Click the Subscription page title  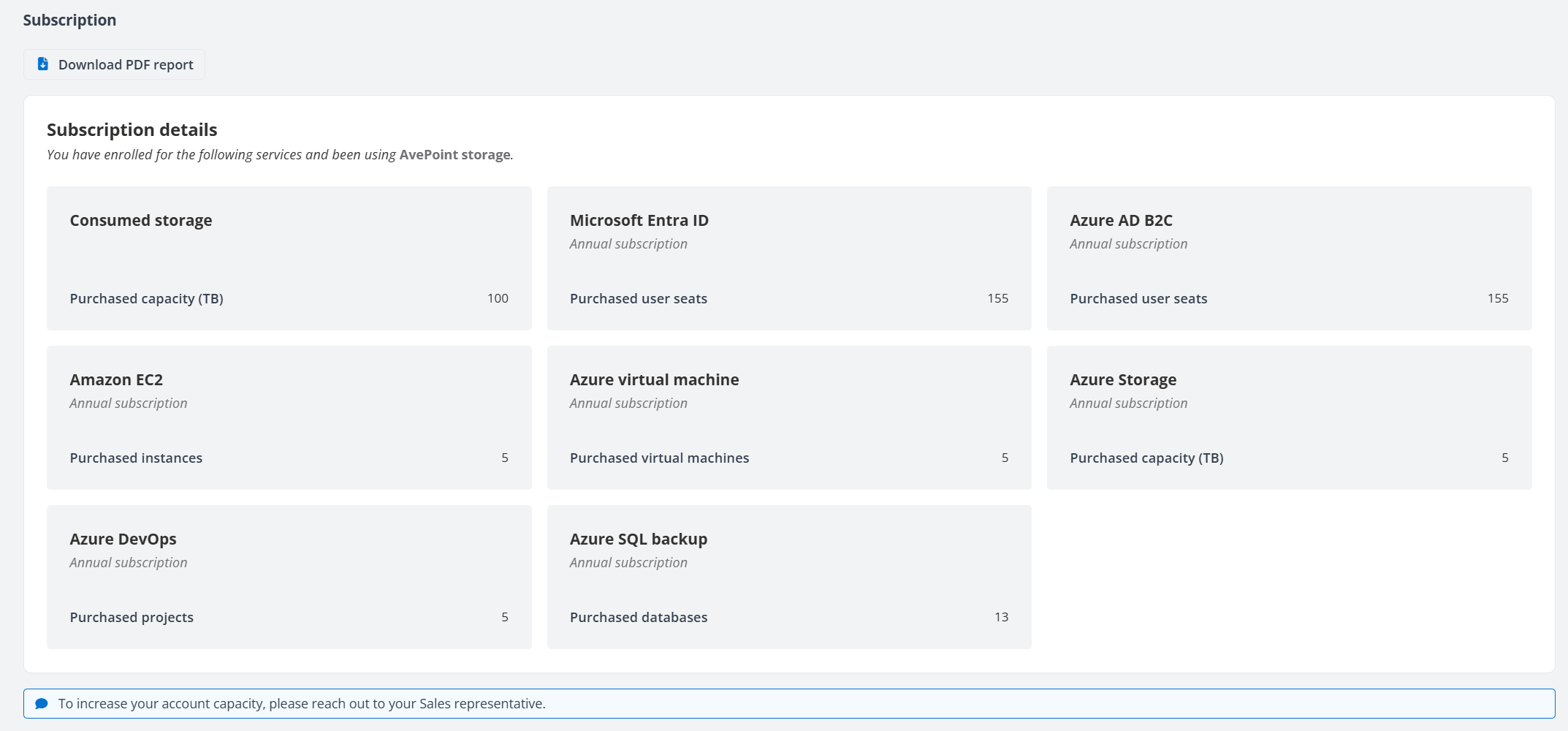click(x=69, y=20)
